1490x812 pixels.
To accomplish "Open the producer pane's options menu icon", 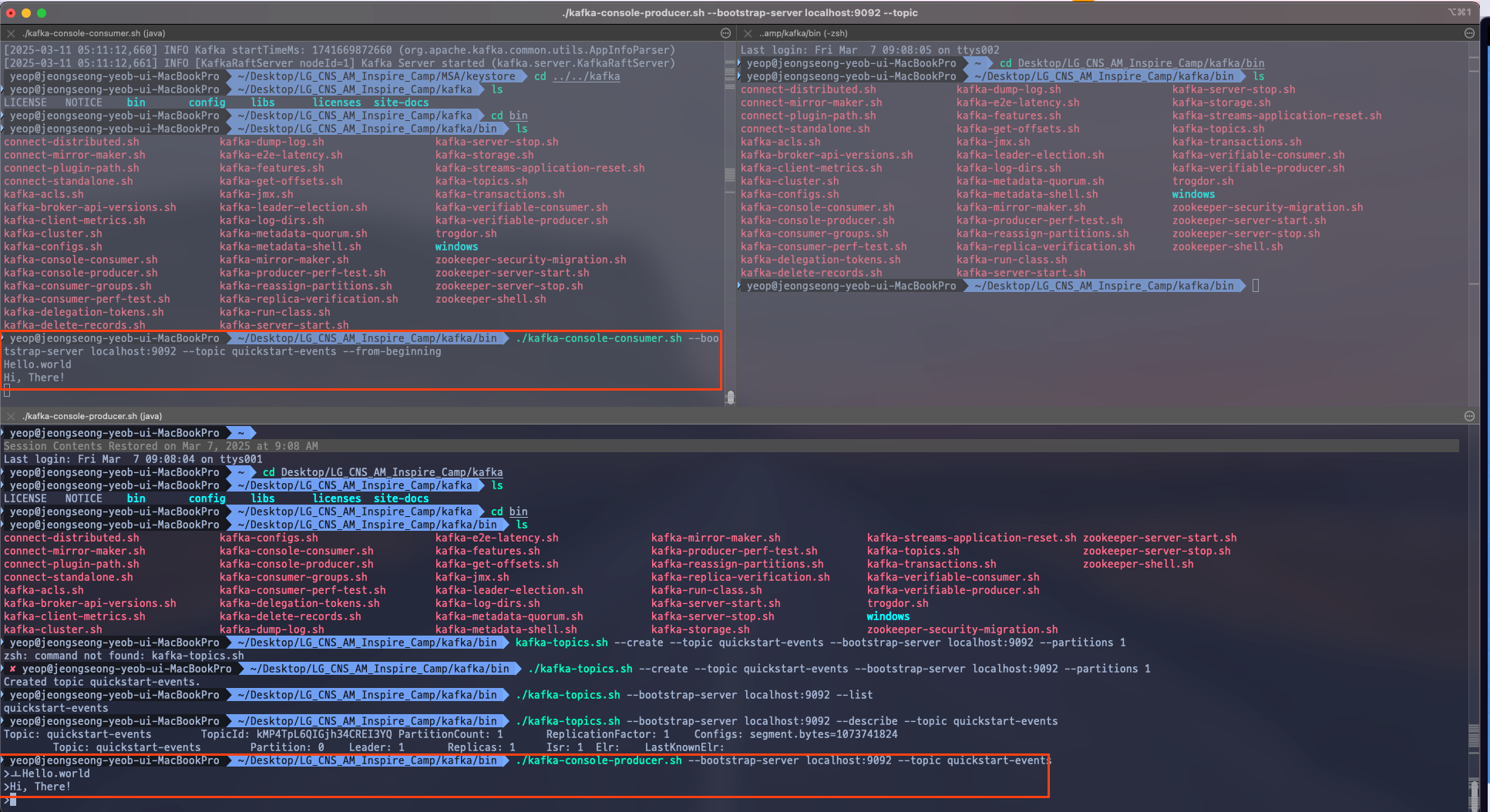I will pyautogui.click(x=1469, y=416).
